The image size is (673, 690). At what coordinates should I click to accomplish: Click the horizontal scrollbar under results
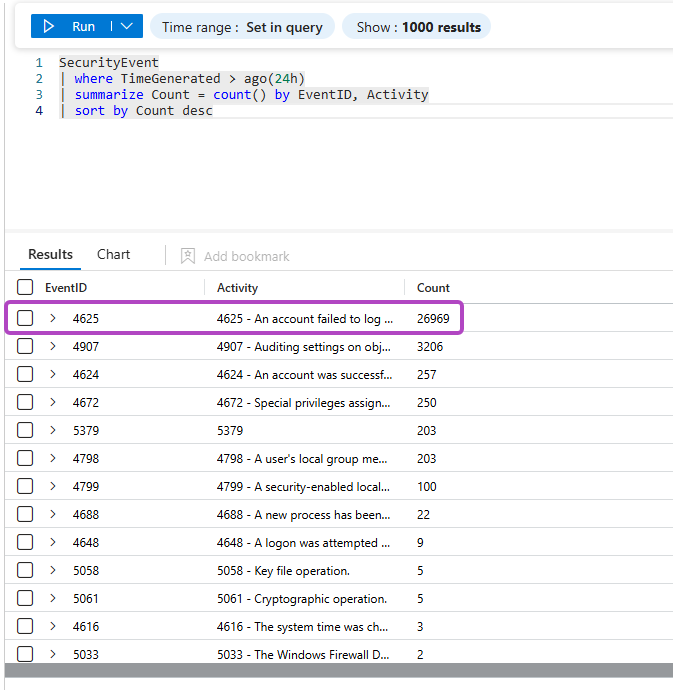[x=339, y=670]
